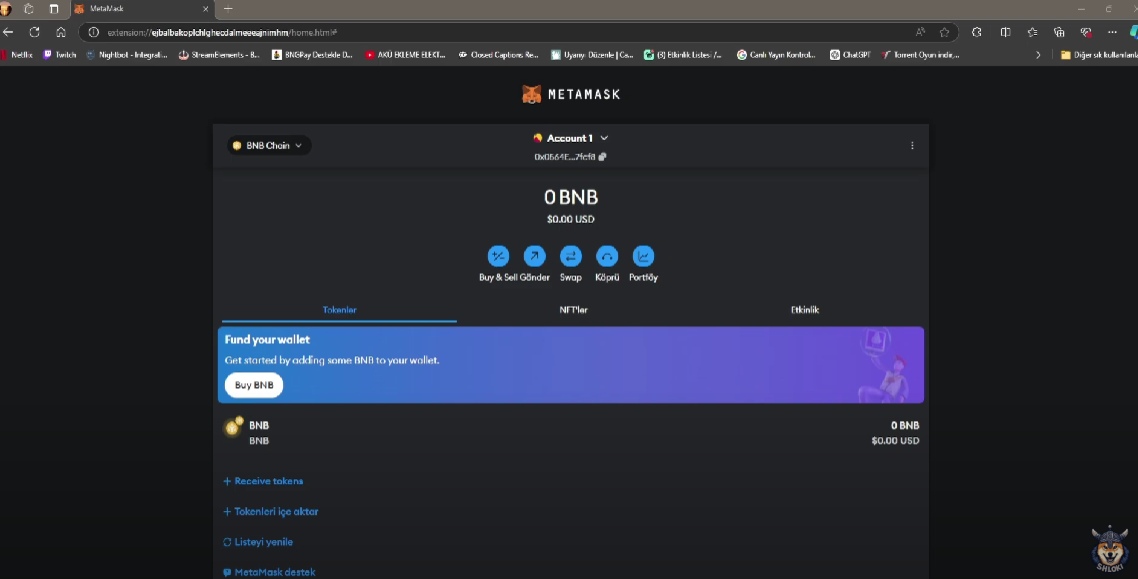Click the Buy & Sell icon
1138x579 pixels.
point(498,256)
